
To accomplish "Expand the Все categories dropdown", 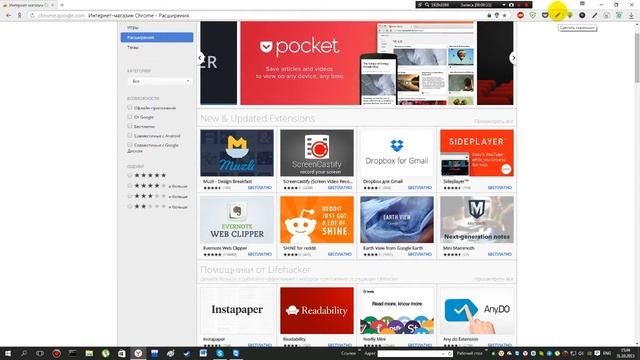I will (160, 81).
